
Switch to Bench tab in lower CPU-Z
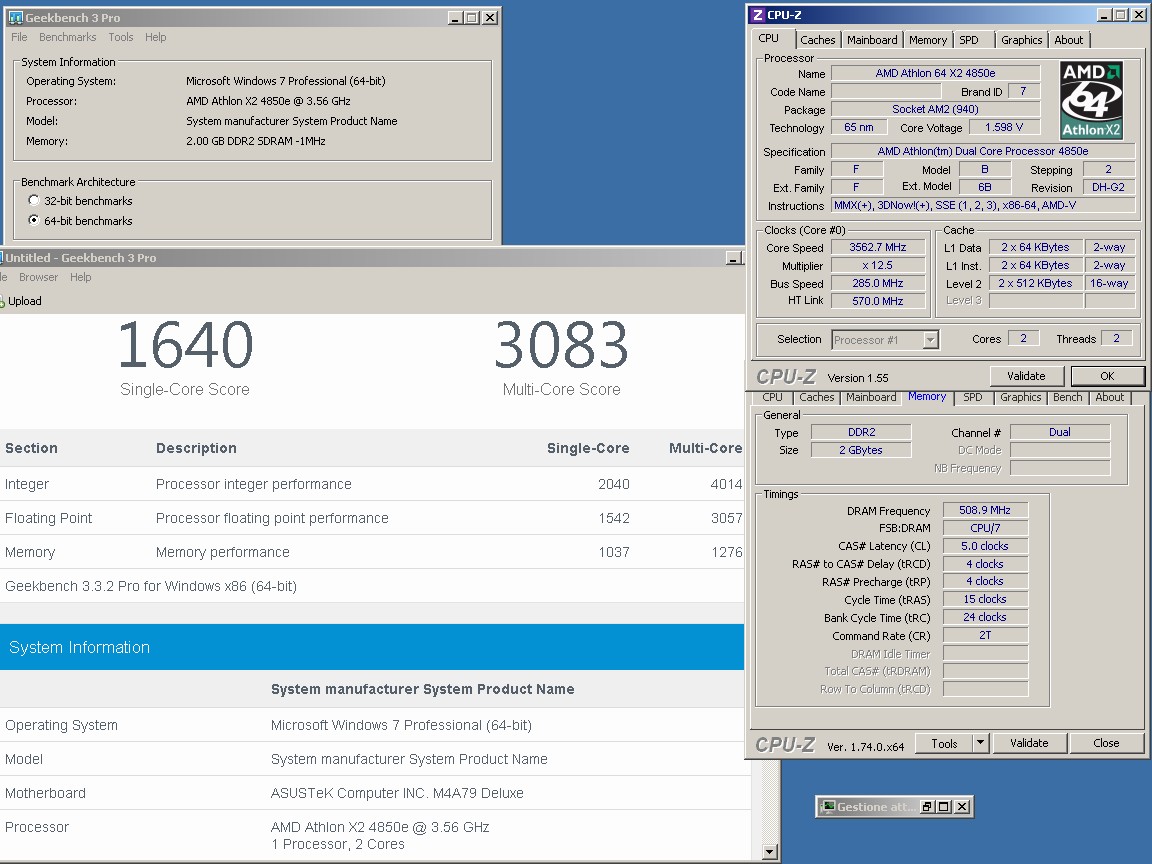point(1068,397)
